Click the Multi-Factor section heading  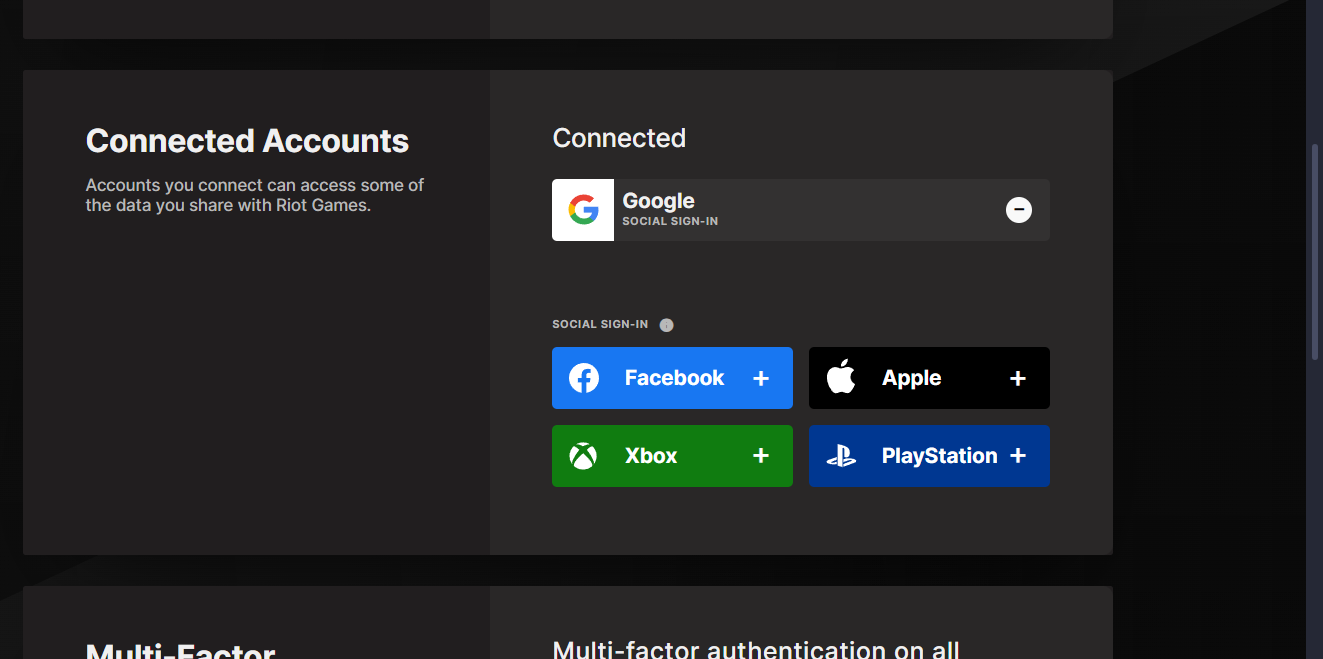click(x=180, y=651)
